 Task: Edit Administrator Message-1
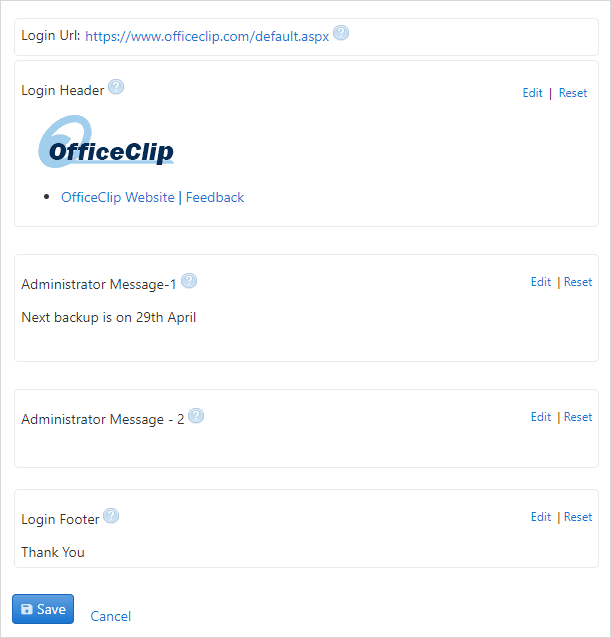click(x=541, y=282)
